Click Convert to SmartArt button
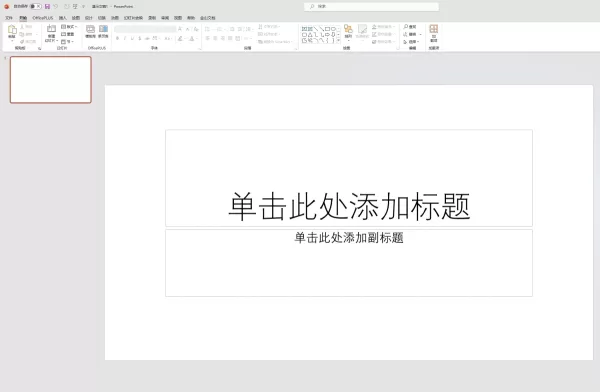Image resolution: width=600 pixels, height=392 pixels. tap(276, 42)
